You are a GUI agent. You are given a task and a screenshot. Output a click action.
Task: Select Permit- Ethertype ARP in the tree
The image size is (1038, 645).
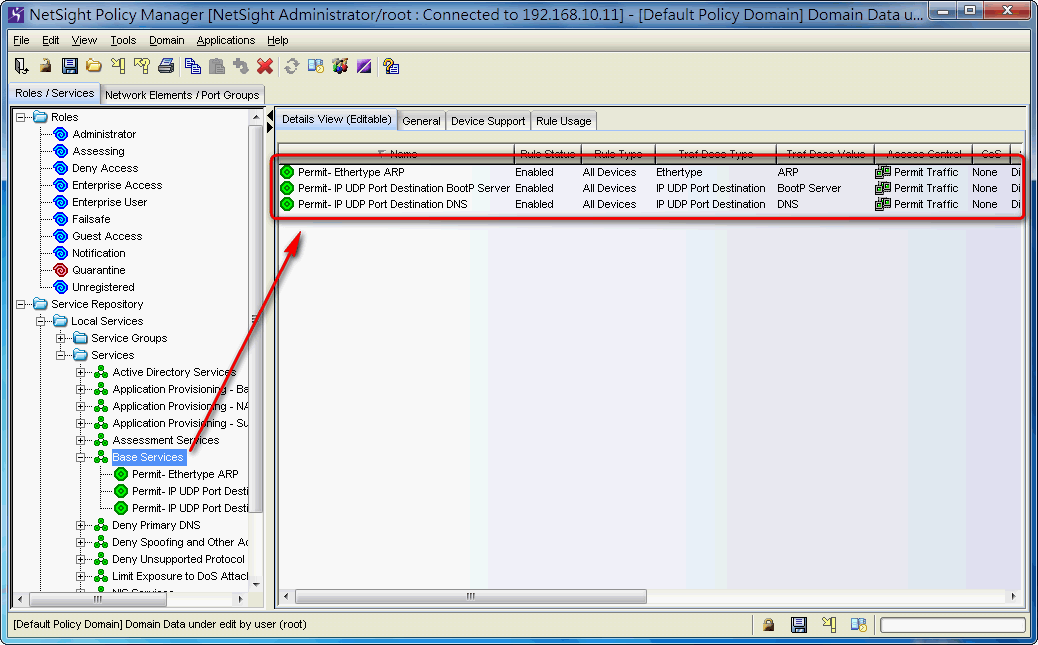185,474
